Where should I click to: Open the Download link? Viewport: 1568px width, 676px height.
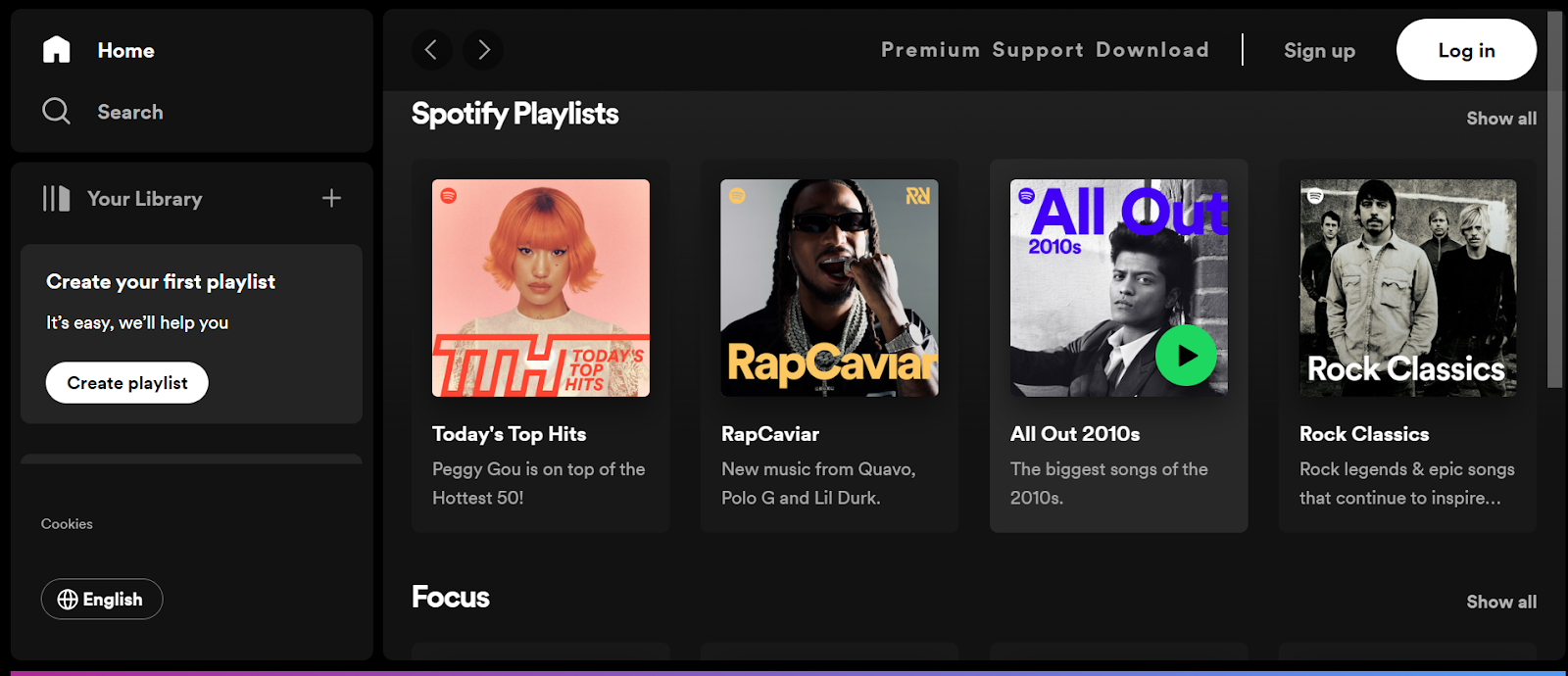pyautogui.click(x=1152, y=50)
